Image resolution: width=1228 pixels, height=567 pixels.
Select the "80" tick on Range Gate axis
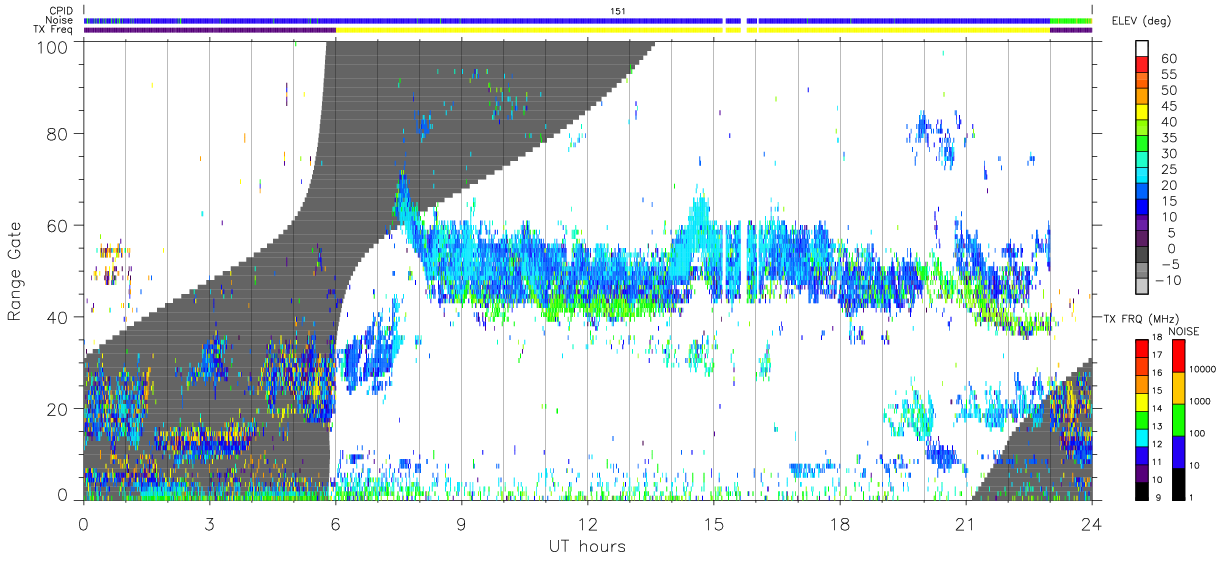pyautogui.click(x=58, y=133)
